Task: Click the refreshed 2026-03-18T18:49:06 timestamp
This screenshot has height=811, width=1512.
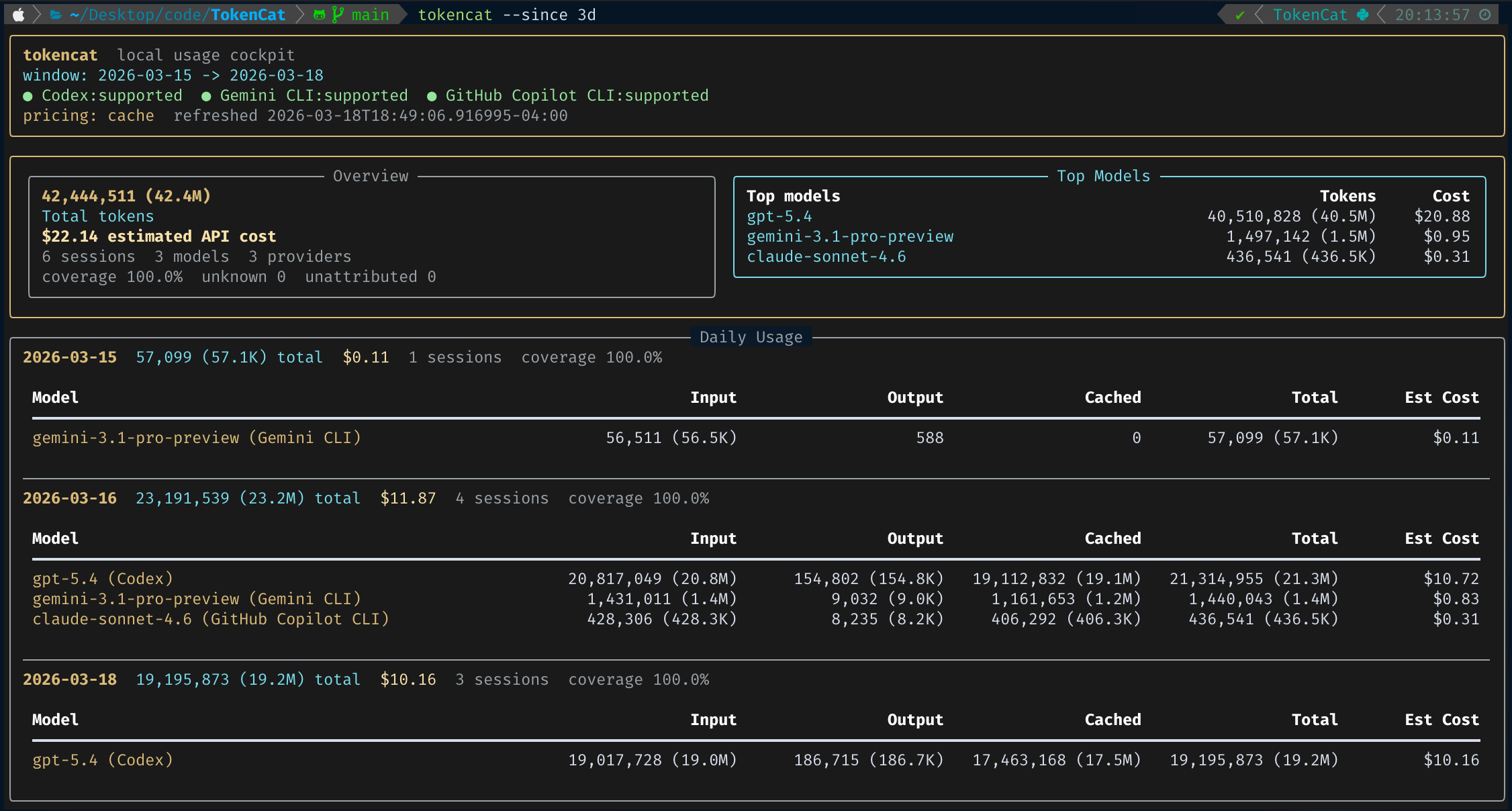Action: (x=371, y=115)
